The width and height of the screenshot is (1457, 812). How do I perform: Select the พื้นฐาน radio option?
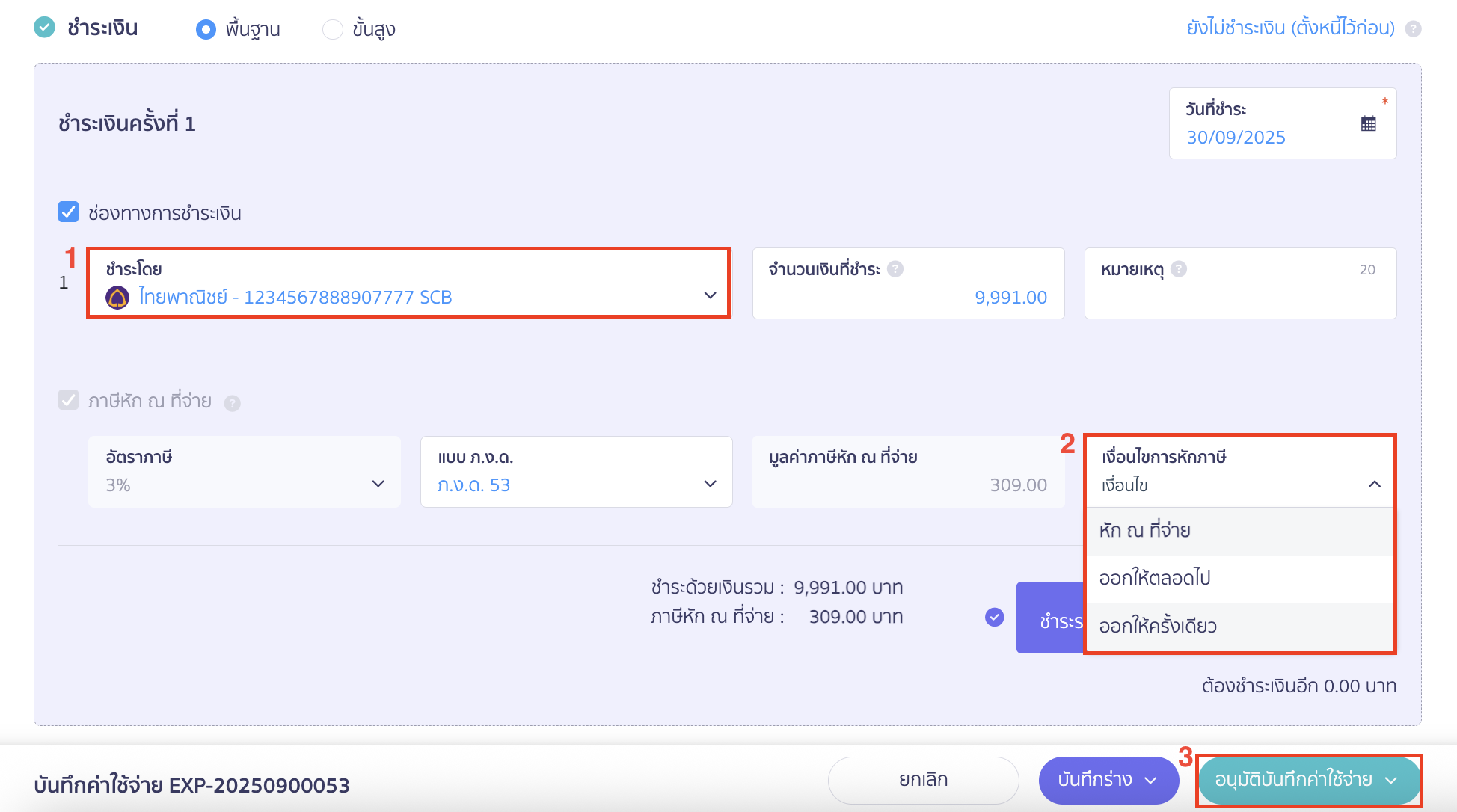[206, 29]
